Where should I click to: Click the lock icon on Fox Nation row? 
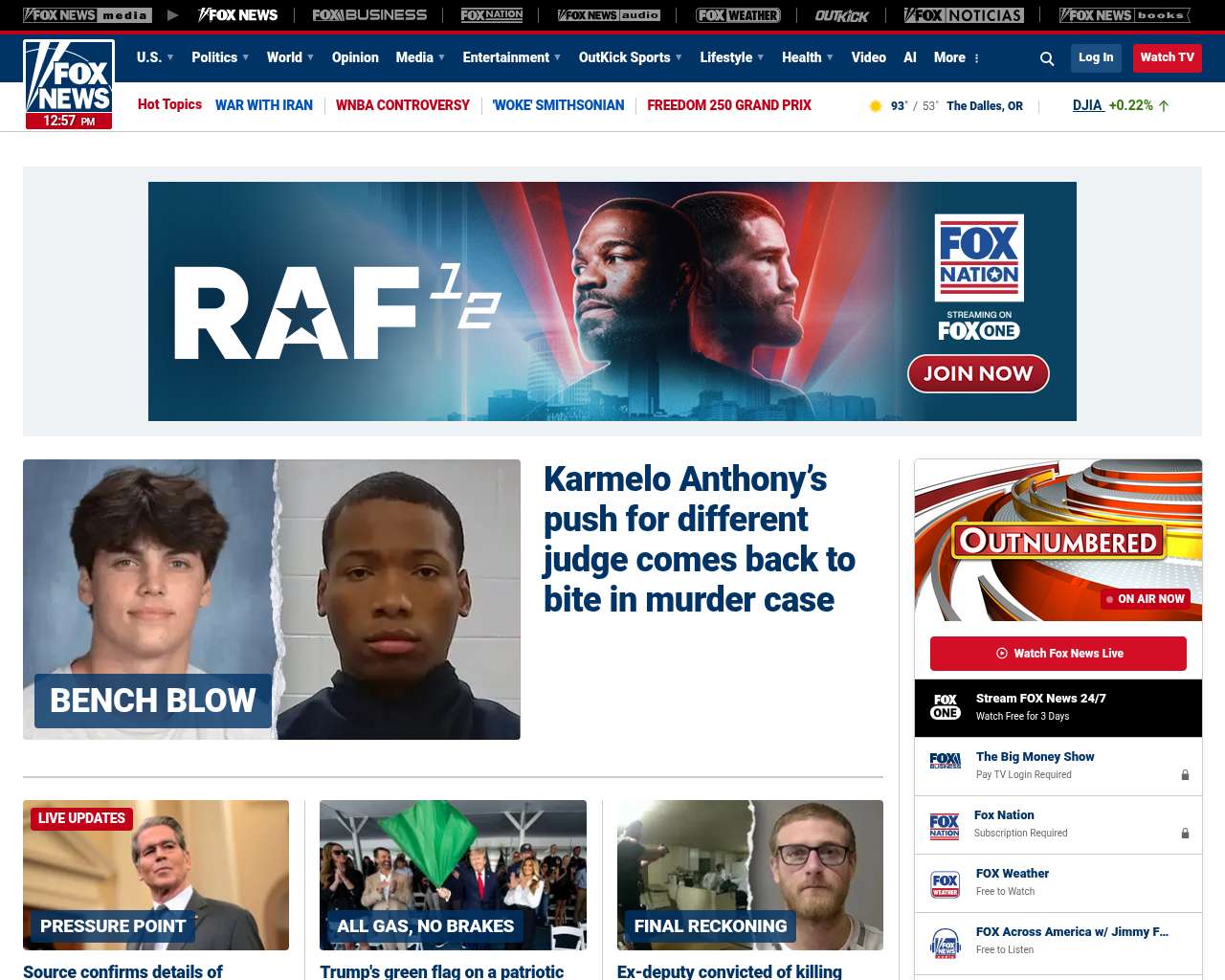tap(1185, 834)
